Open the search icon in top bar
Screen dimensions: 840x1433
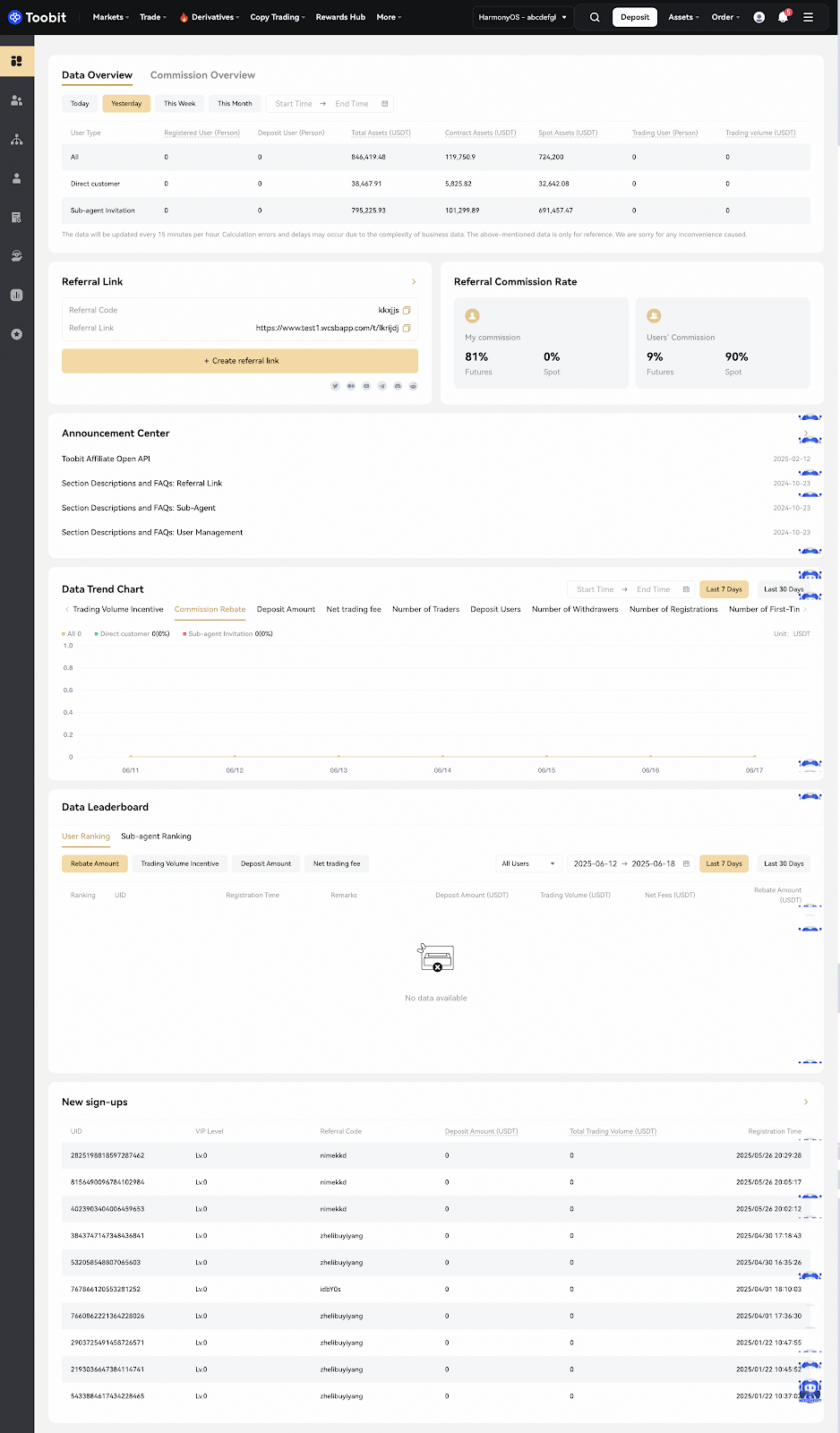(x=595, y=17)
